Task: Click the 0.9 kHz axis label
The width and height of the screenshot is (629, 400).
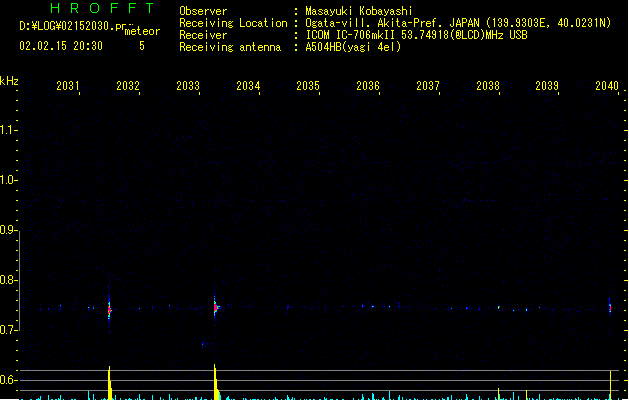Action: point(7,230)
